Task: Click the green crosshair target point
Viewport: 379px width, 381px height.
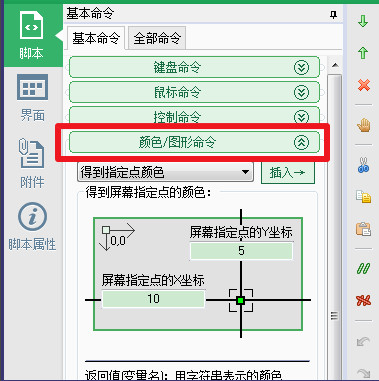Action: click(x=241, y=300)
